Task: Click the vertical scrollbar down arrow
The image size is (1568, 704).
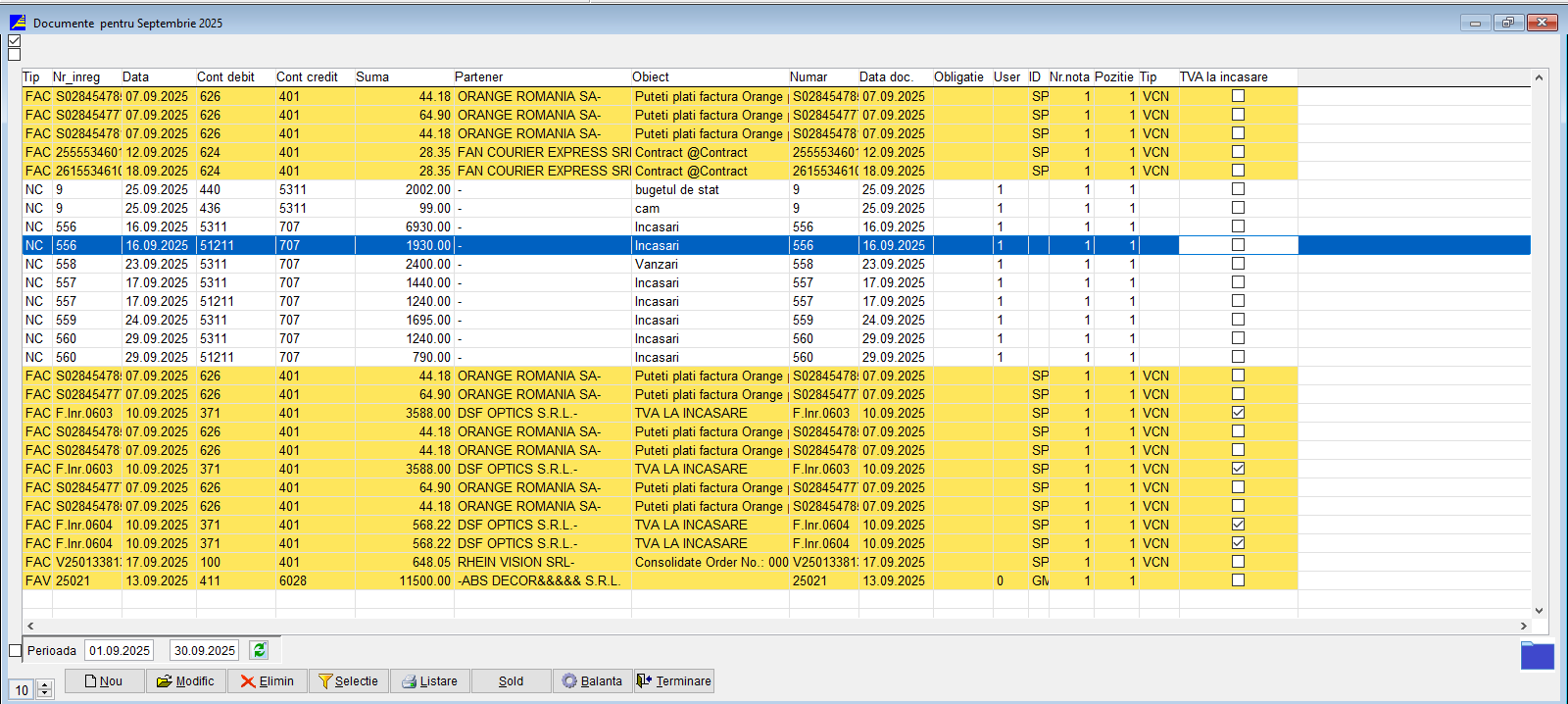Action: (x=1539, y=610)
